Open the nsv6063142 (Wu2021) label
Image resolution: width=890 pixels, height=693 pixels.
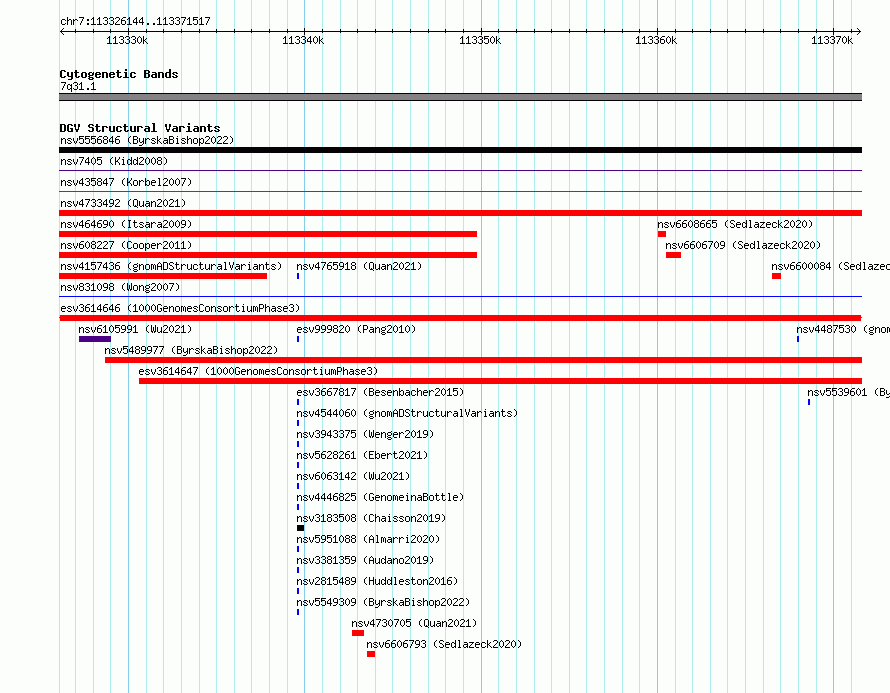coord(353,476)
